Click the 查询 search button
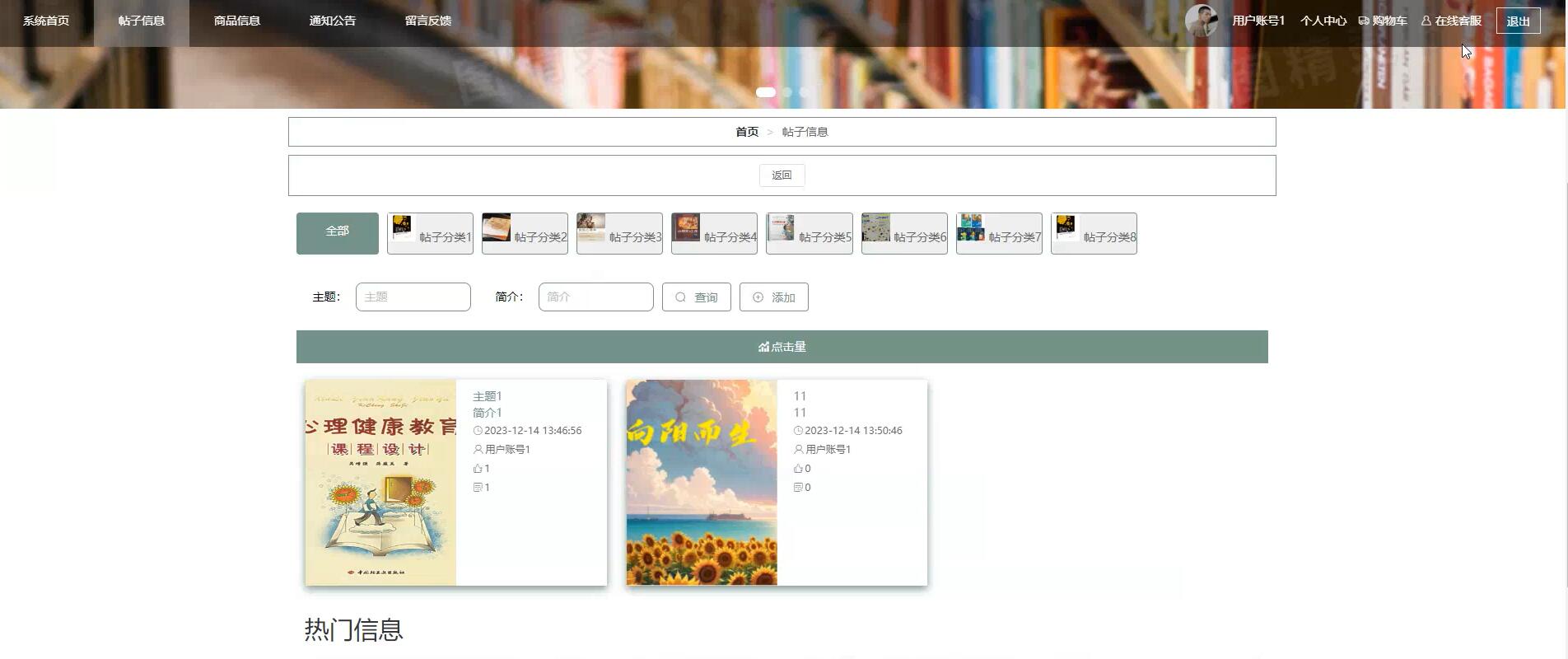The width and height of the screenshot is (1568, 659). tap(697, 297)
